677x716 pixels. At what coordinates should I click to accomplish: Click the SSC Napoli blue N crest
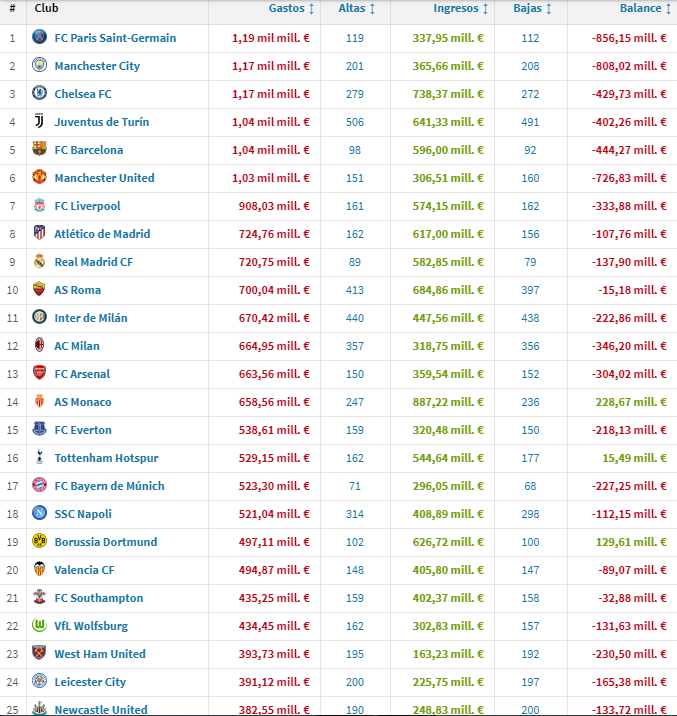[39, 513]
